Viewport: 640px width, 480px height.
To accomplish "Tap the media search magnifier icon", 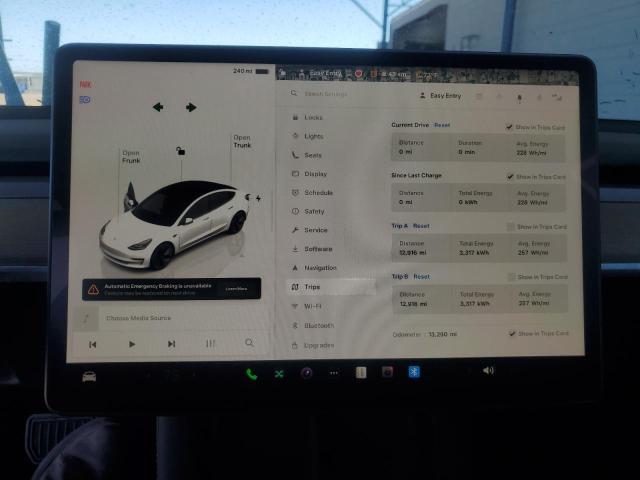I will [249, 343].
